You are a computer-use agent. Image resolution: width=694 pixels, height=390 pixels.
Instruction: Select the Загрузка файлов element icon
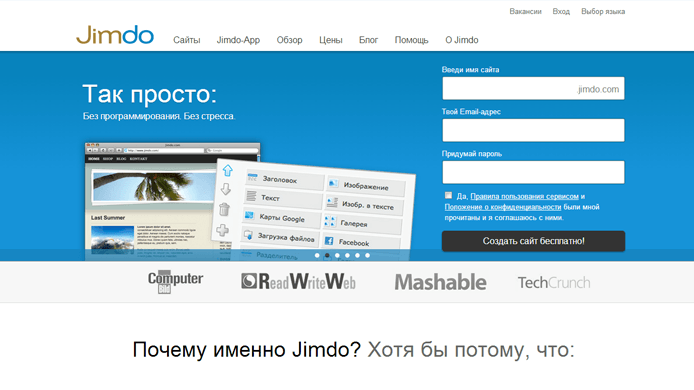pyautogui.click(x=248, y=235)
